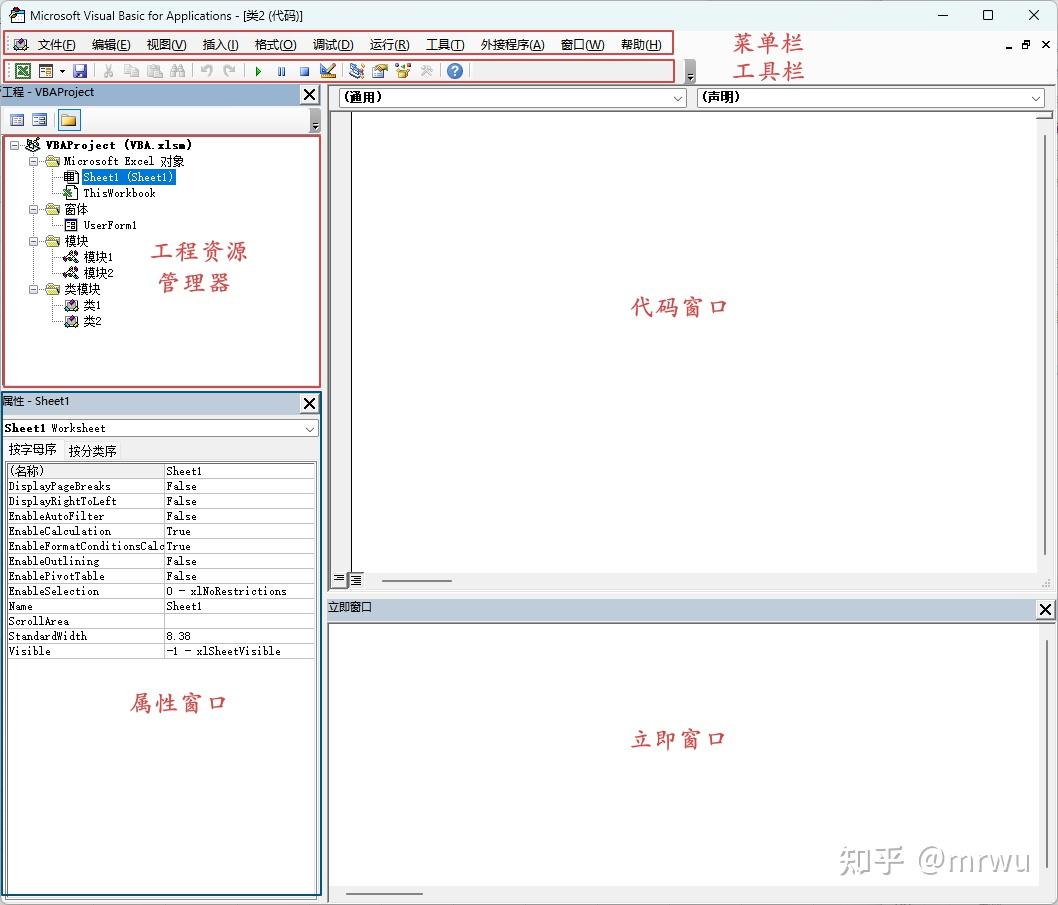Screen dimensions: 1058x905
Task: Toggle Design Mode from the toolbar
Action: tap(327, 70)
